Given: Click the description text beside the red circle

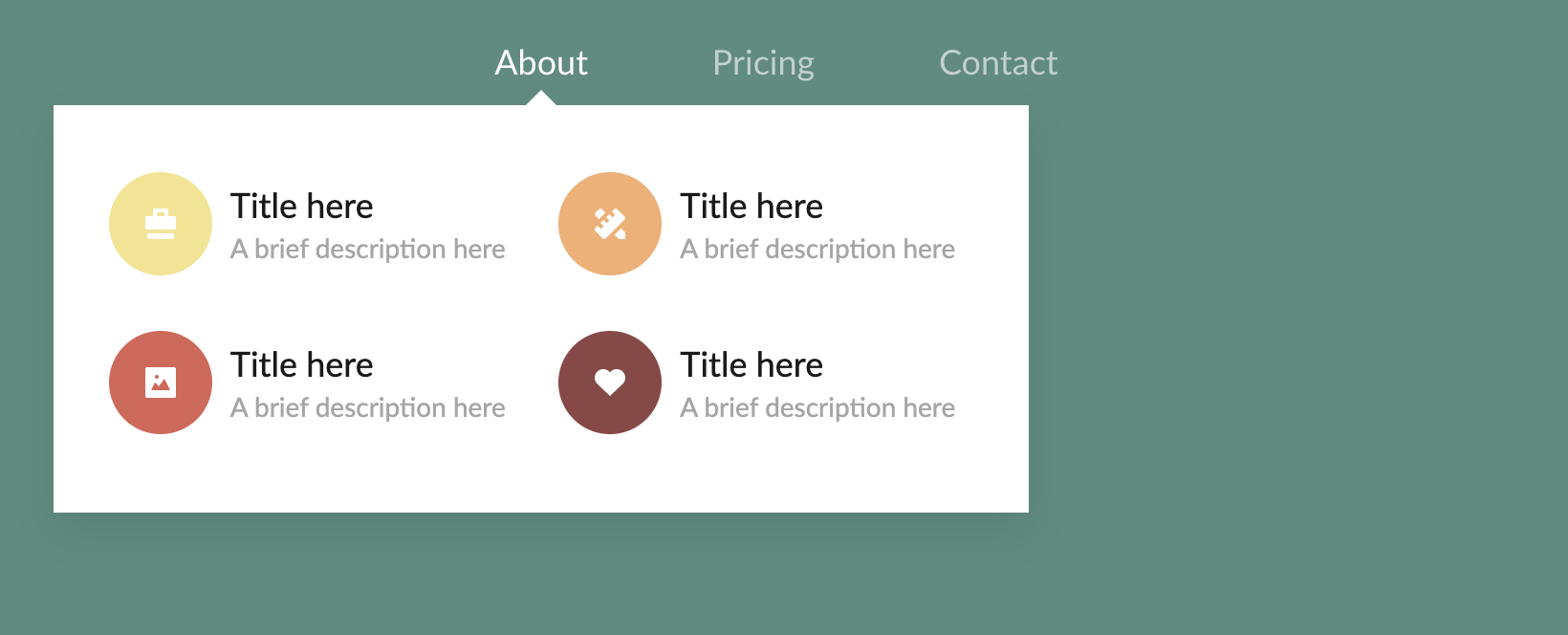Looking at the screenshot, I should (x=368, y=408).
